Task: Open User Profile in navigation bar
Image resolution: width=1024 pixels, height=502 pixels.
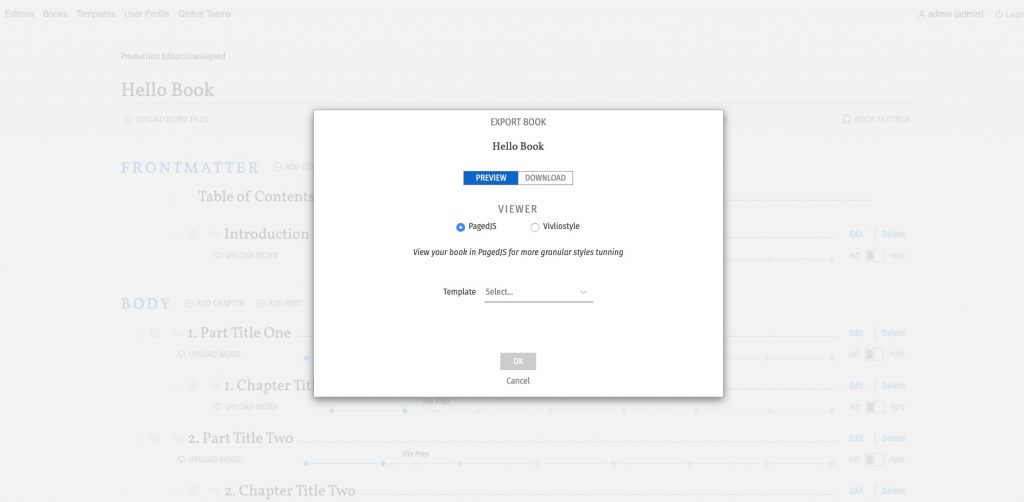Action: click(147, 14)
